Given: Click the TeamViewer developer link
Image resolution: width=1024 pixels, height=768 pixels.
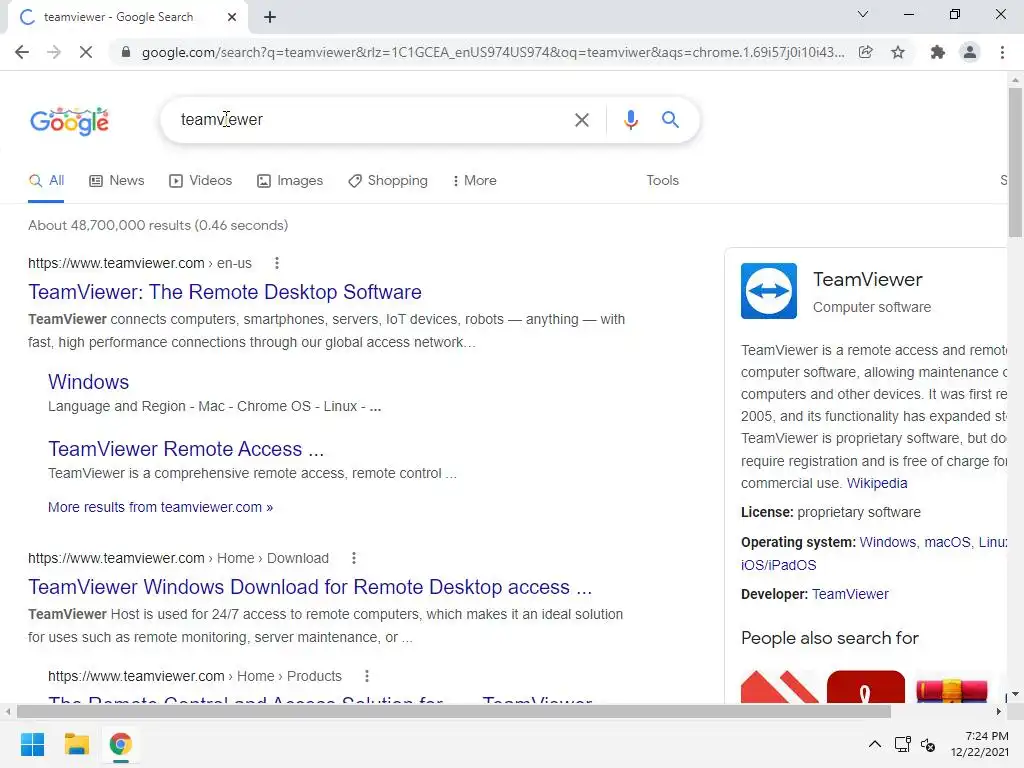Looking at the screenshot, I should pos(850,594).
